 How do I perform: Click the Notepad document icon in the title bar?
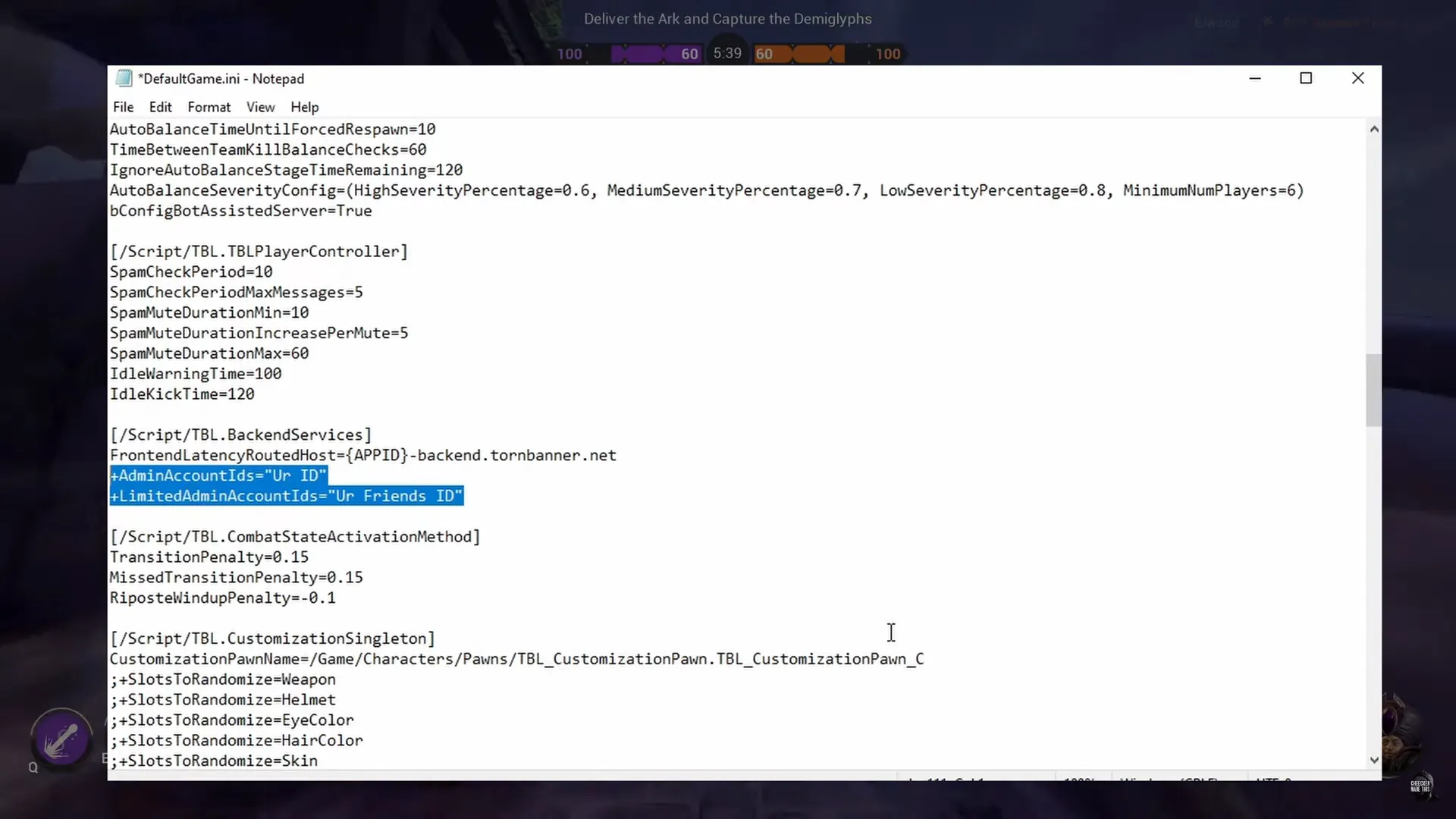pyautogui.click(x=123, y=77)
